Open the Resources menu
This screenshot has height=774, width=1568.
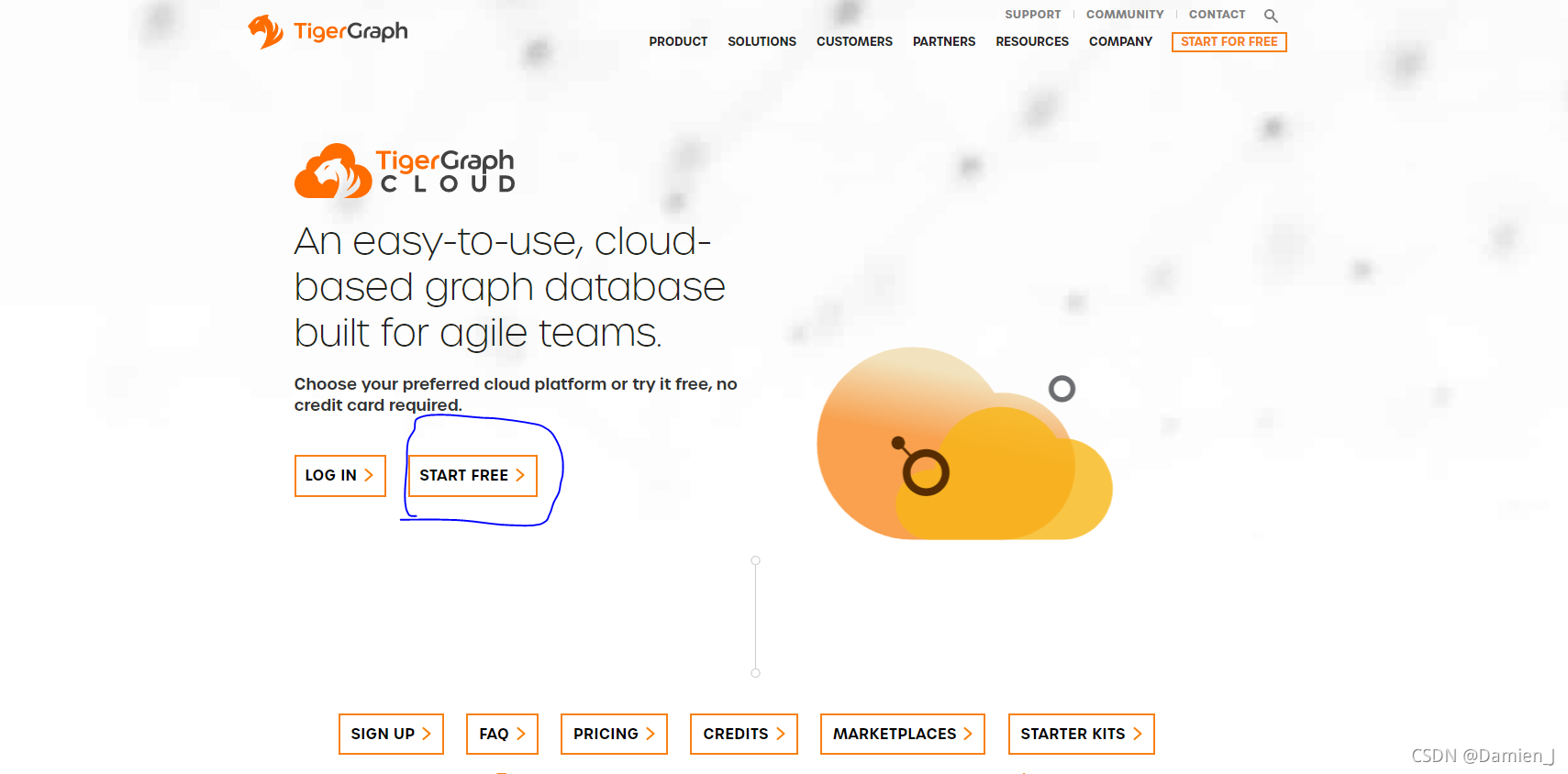pyautogui.click(x=1031, y=42)
